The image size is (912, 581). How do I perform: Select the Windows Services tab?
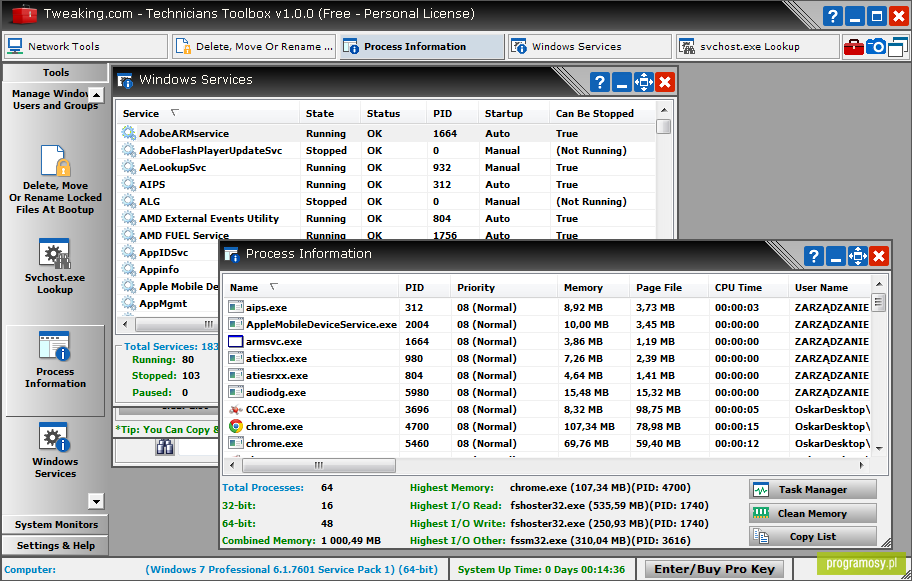pyautogui.click(x=590, y=47)
